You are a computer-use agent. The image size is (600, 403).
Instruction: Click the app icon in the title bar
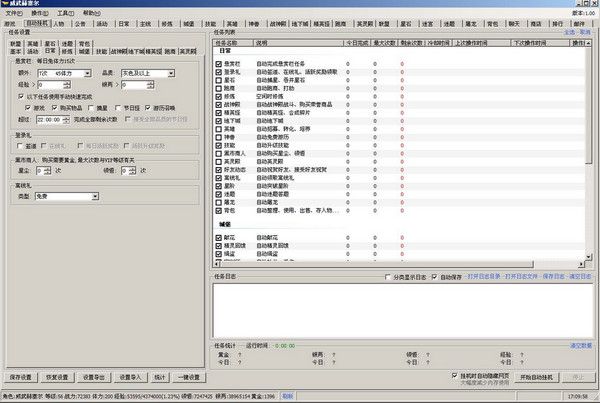[x=5, y=3]
